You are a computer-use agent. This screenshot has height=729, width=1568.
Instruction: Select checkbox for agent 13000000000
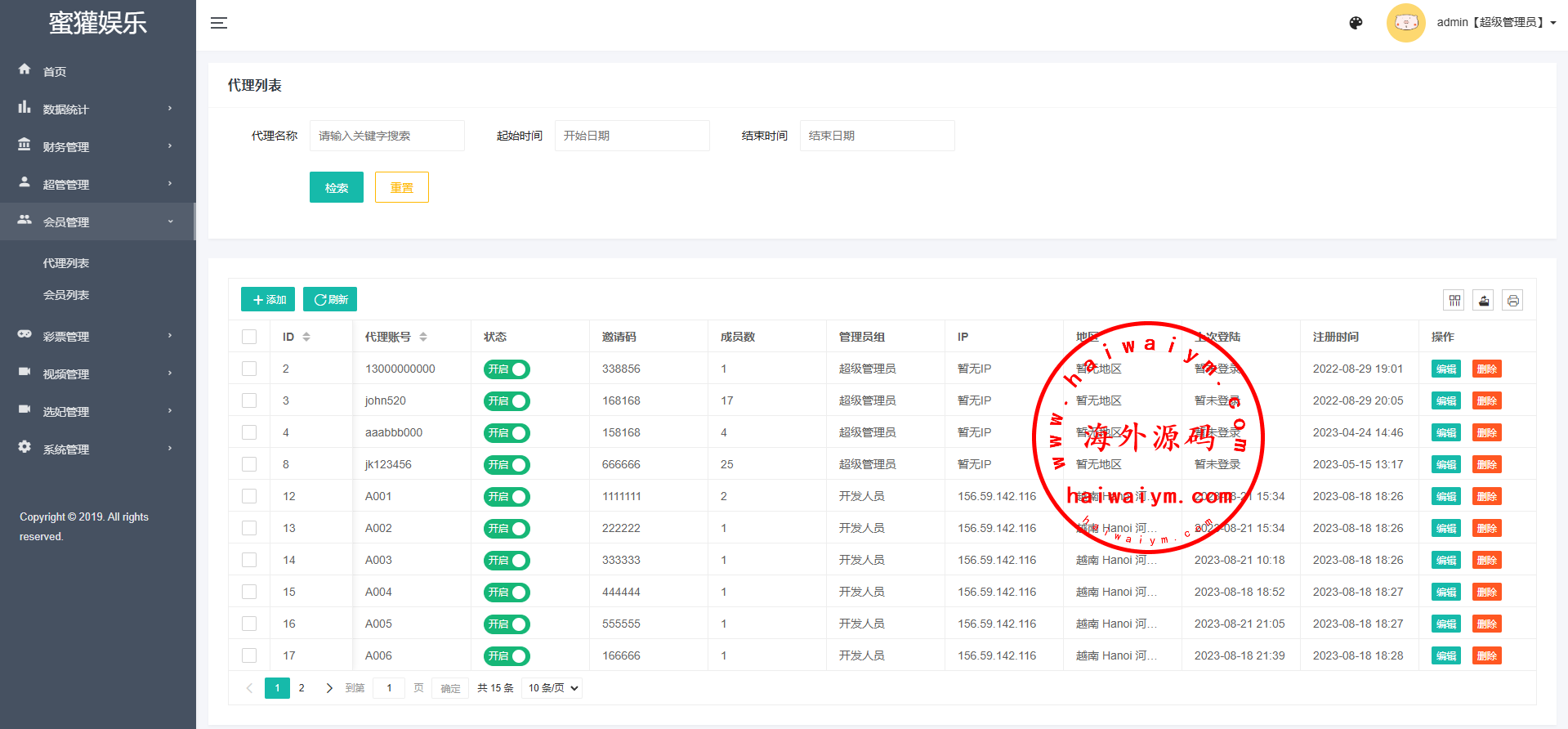(249, 369)
